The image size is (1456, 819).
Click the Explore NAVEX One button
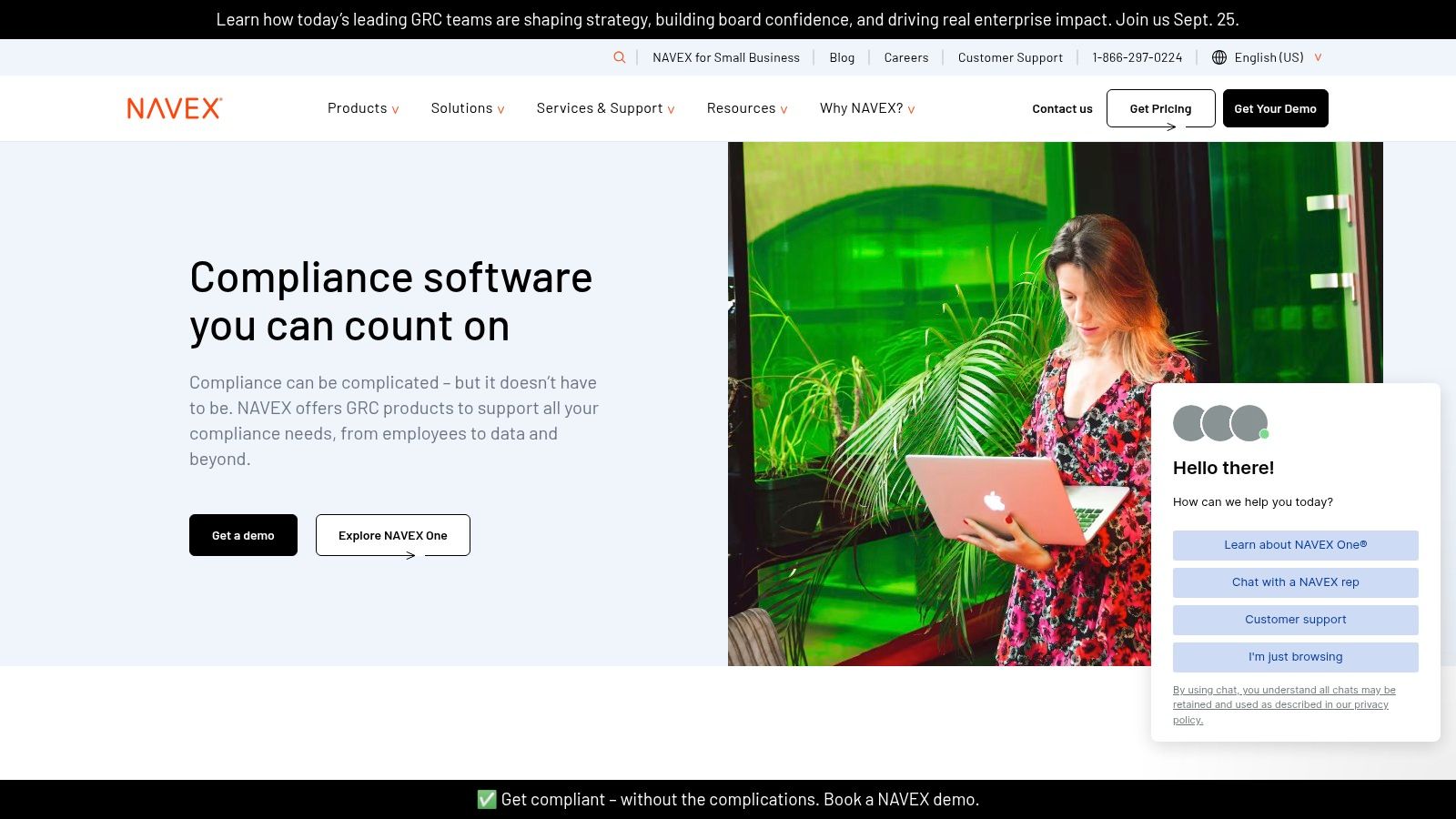click(393, 535)
